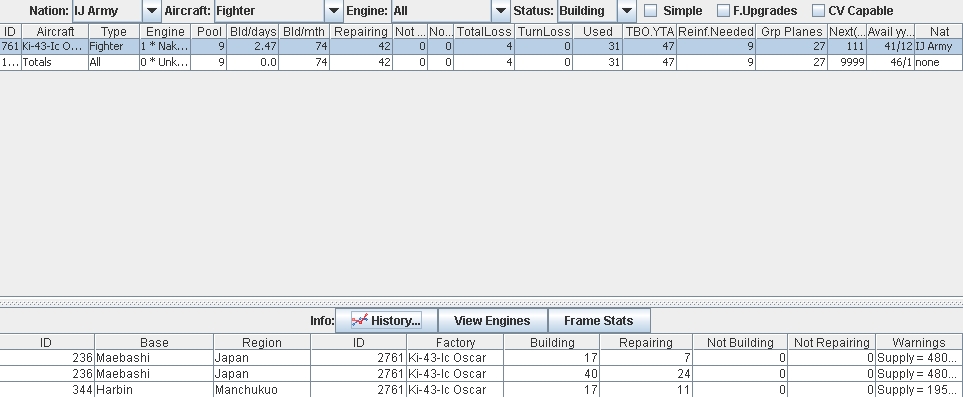This screenshot has height=397, width=963.
Task: Sort by upper Repairing column header
Action: point(361,31)
